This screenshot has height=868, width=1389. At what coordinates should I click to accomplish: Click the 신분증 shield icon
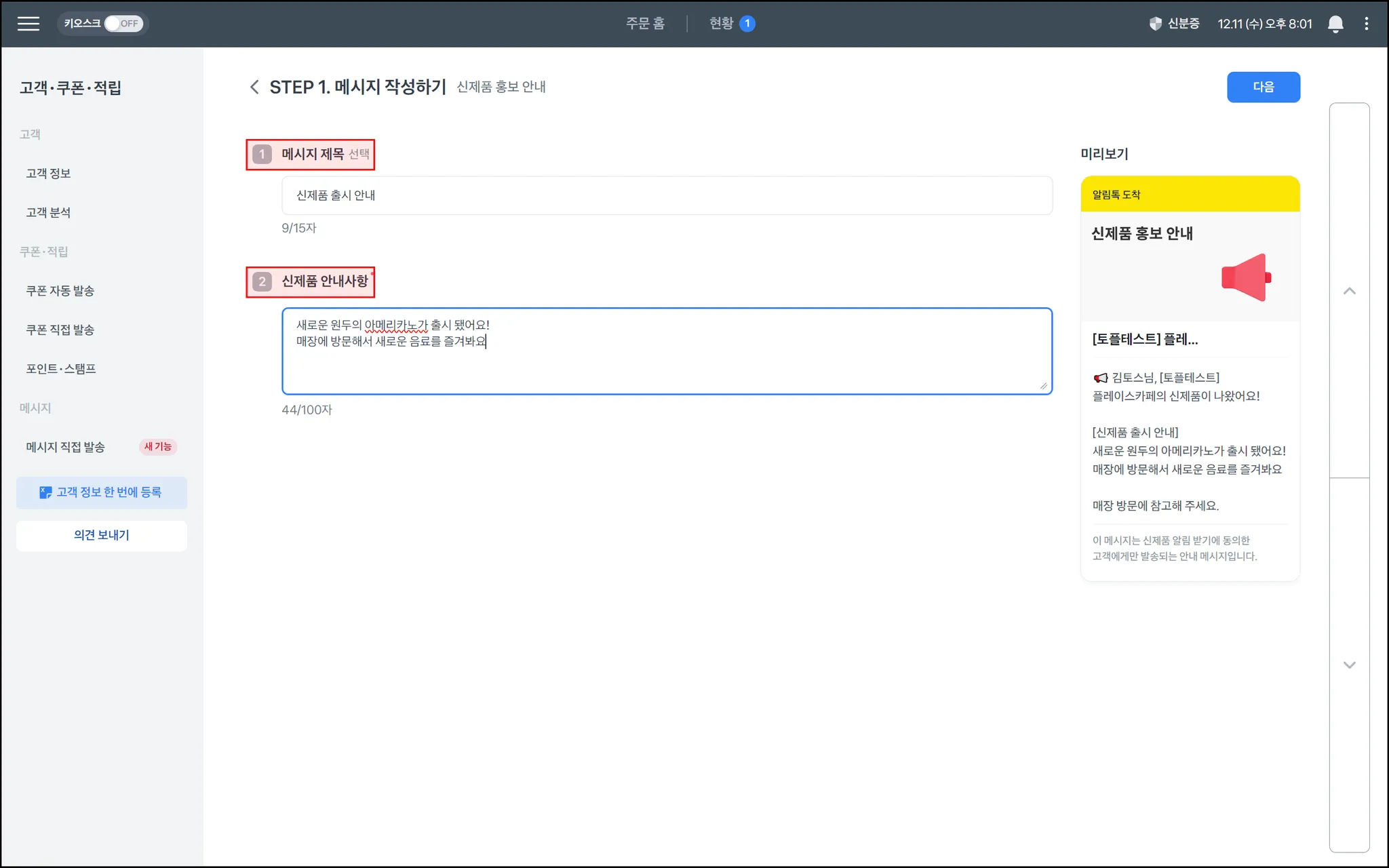[1156, 24]
